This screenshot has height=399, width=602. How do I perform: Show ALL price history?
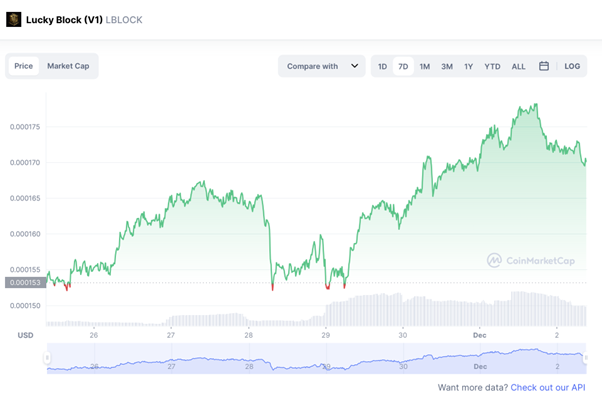pos(518,66)
